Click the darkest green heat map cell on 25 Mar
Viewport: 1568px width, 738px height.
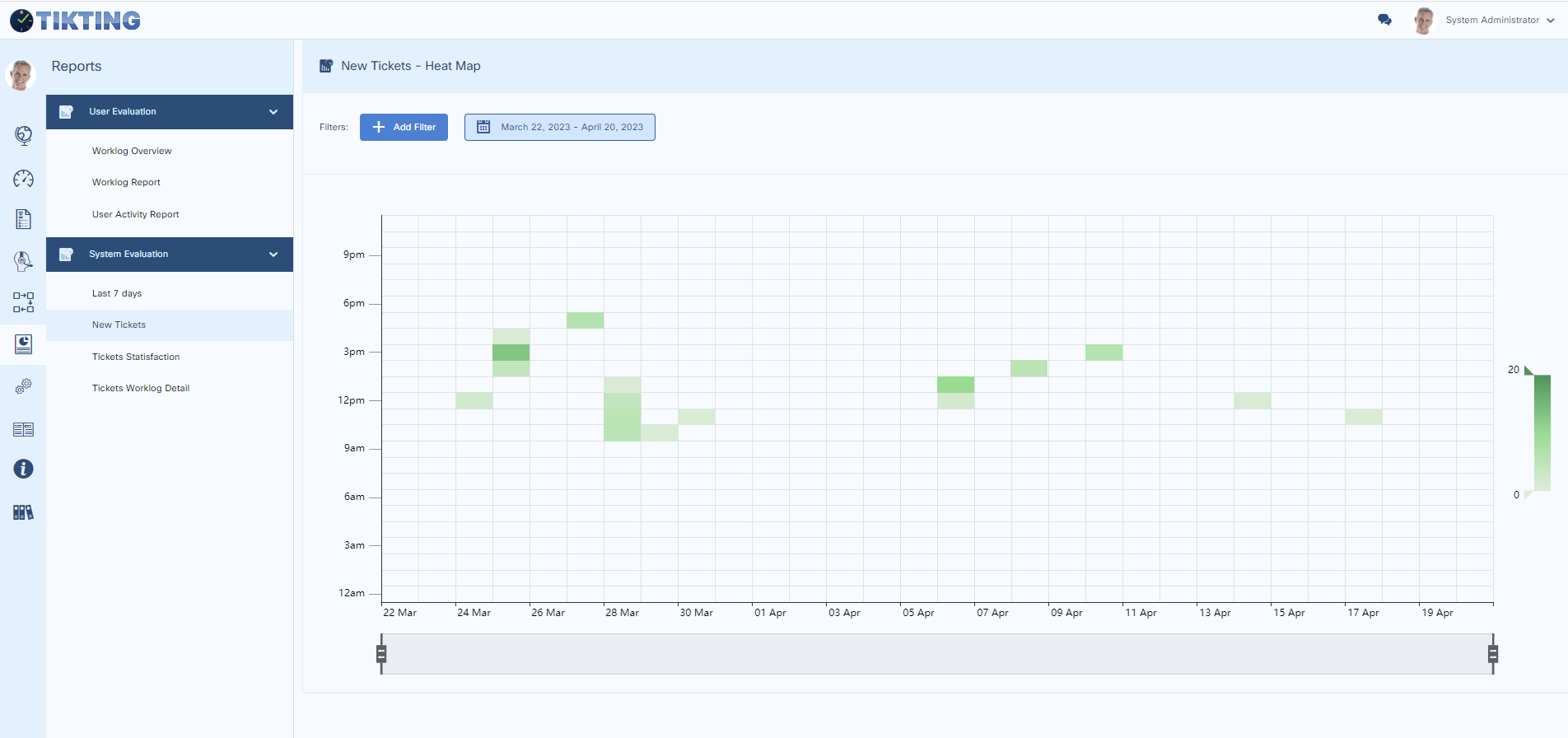coord(511,353)
